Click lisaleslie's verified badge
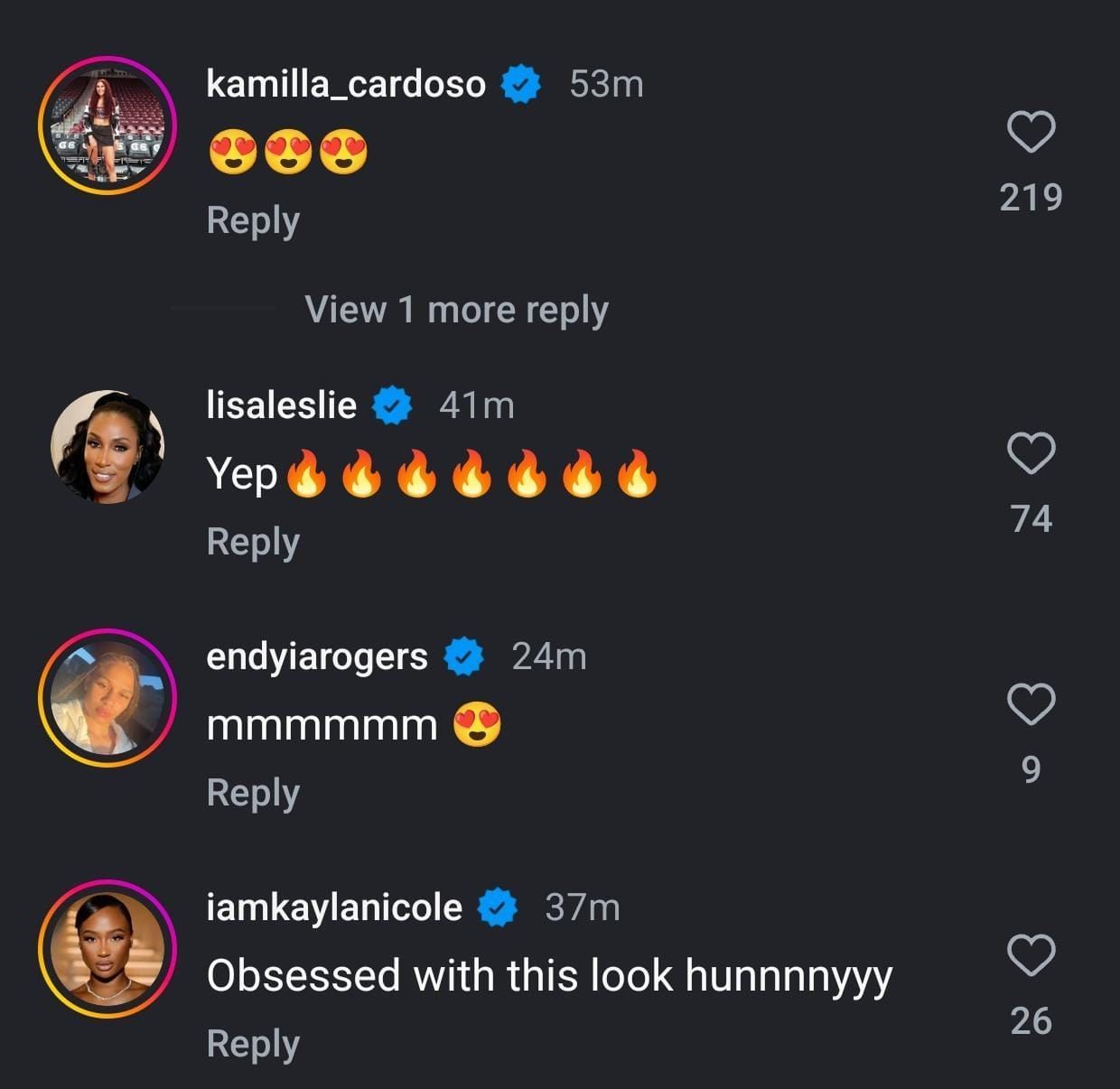The height and width of the screenshot is (1089, 1120). (x=392, y=405)
